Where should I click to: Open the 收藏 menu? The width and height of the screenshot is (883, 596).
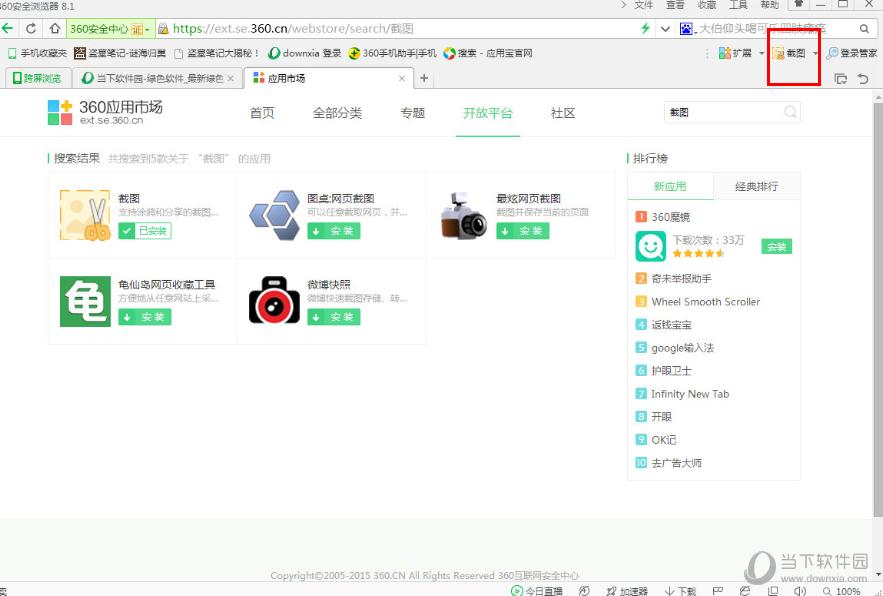(707, 5)
